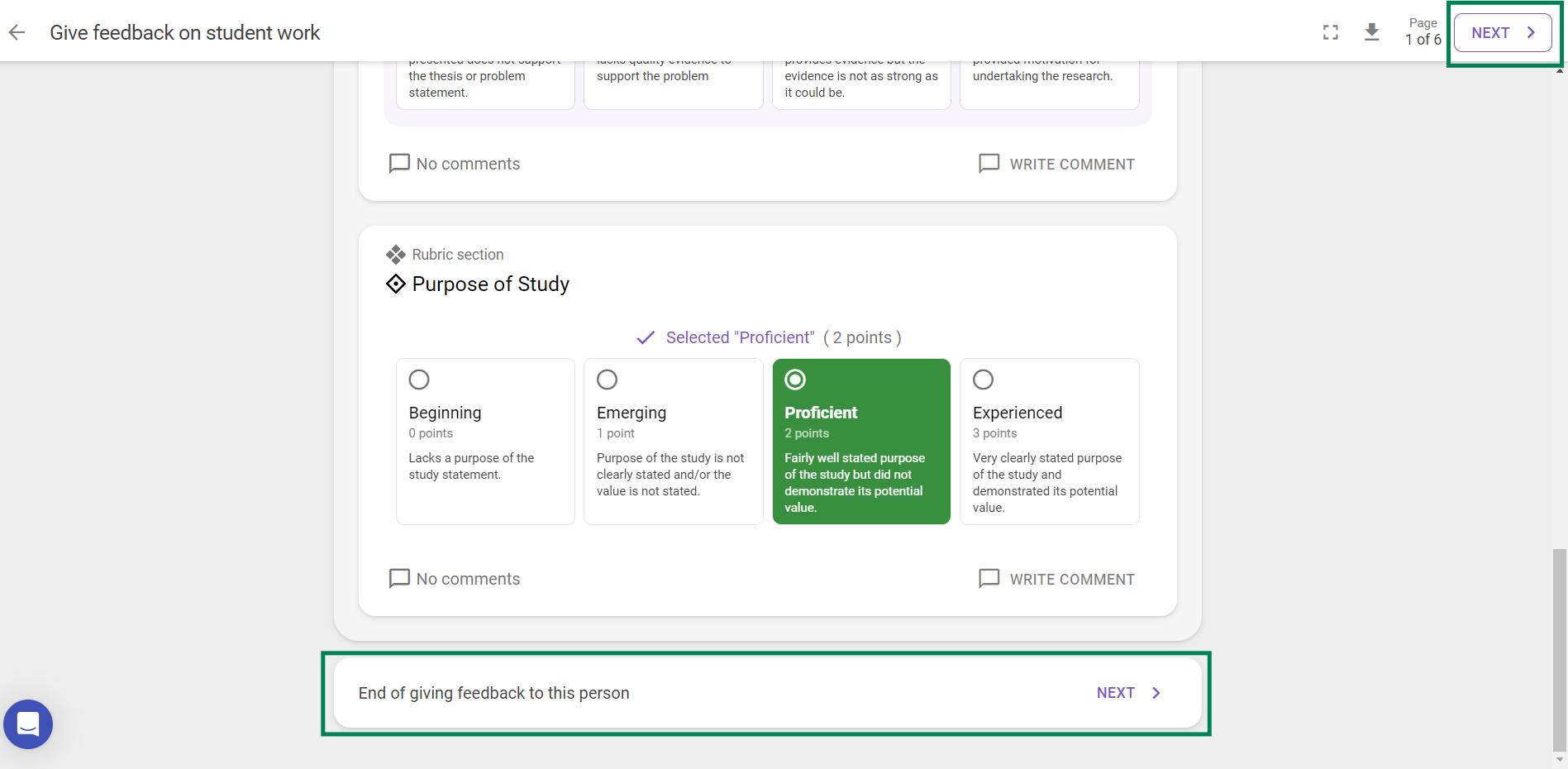Click the Proficient selected radio button
The height and width of the screenshot is (769, 1568).
click(x=795, y=380)
